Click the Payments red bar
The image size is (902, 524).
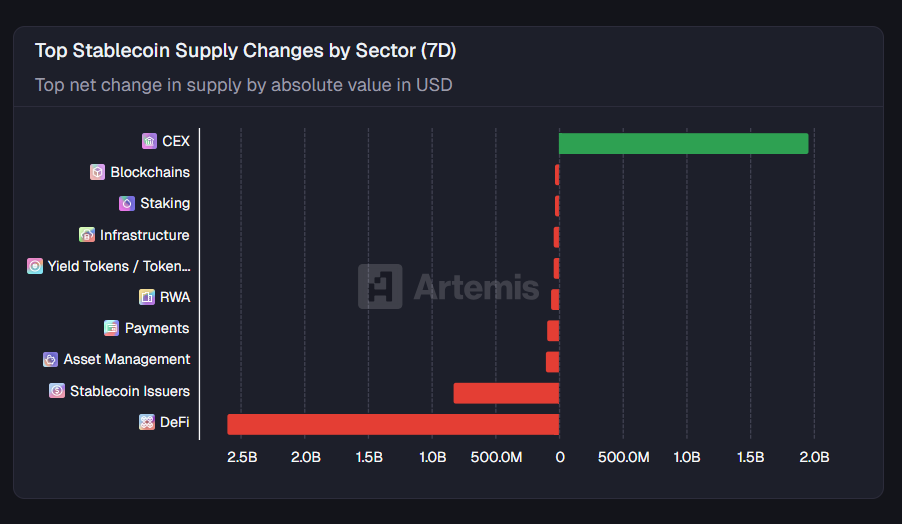(x=553, y=331)
